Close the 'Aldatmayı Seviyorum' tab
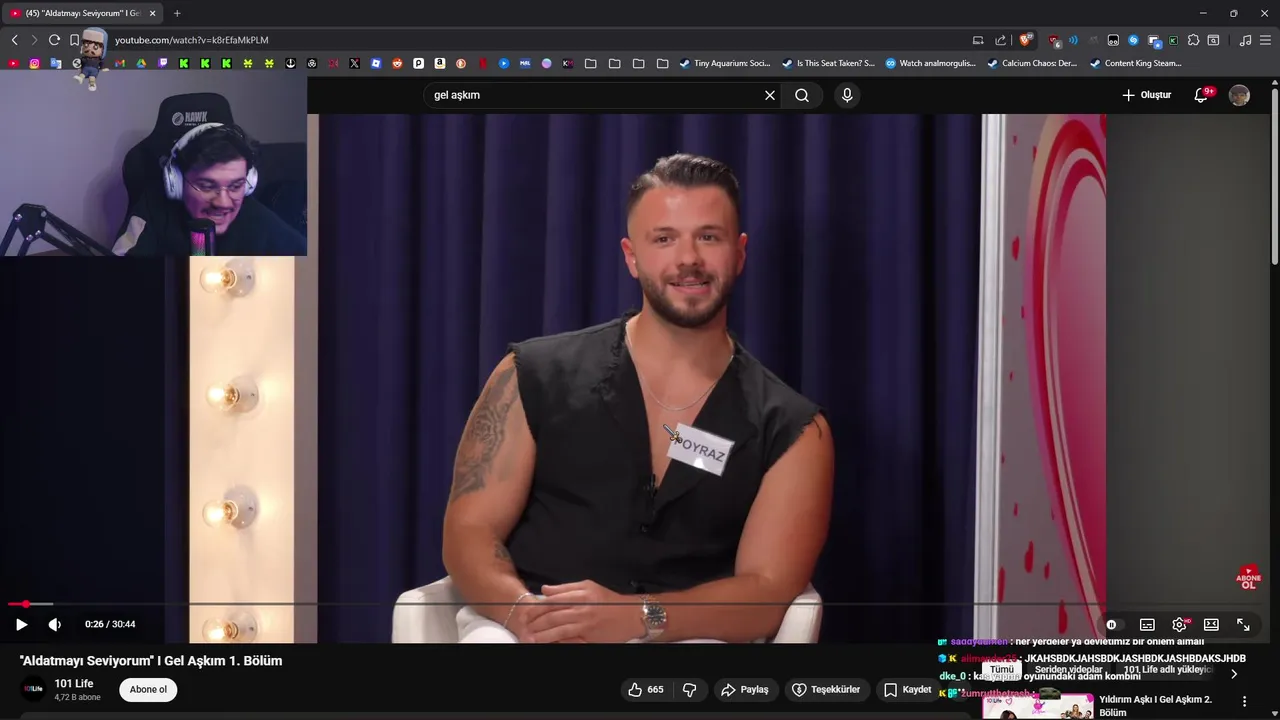Screen dimensions: 1280x720 [152, 13]
